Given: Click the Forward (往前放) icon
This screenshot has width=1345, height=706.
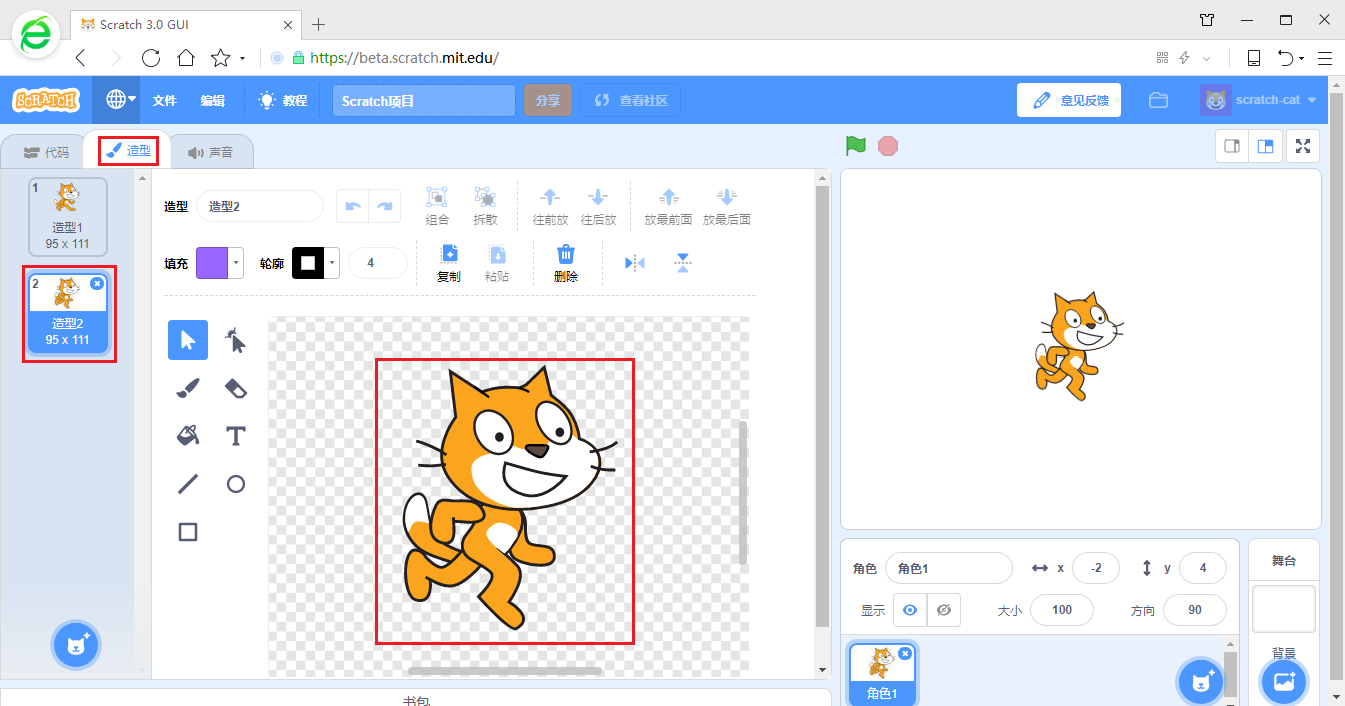Looking at the screenshot, I should 550,197.
